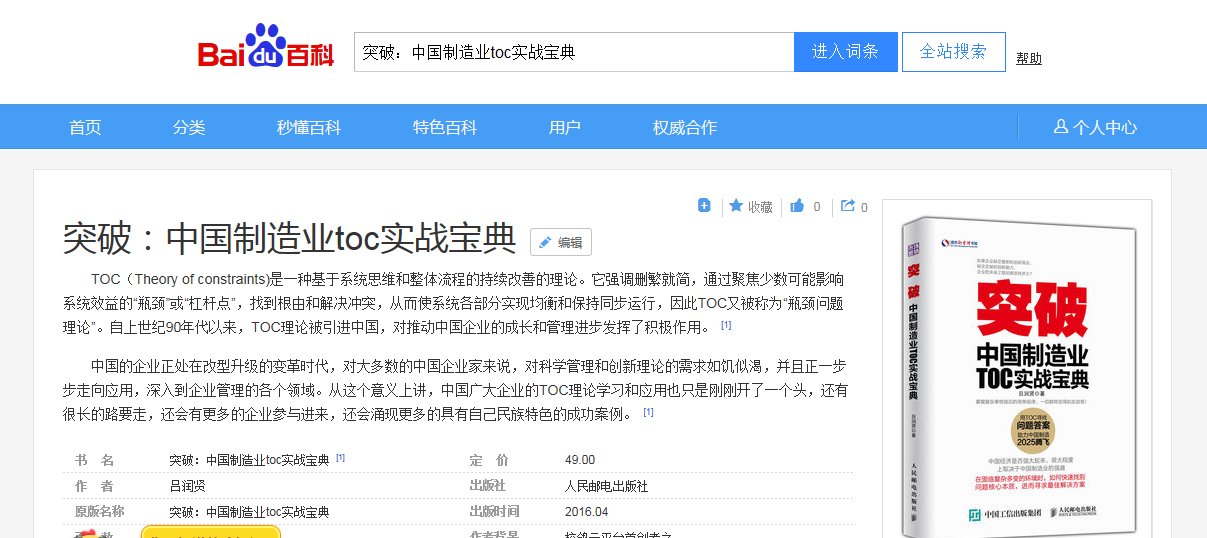Viewport: 1207px width, 538px height.
Task: Click the pencil 编辑 edit button
Action: [561, 242]
